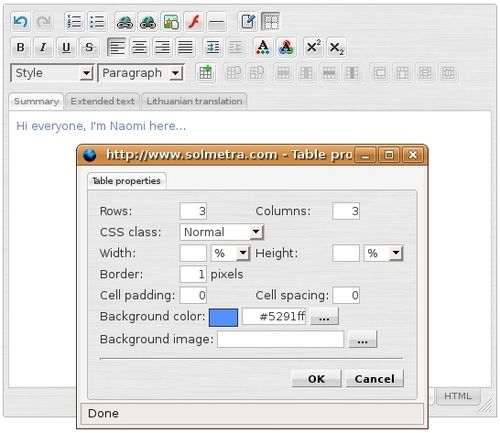The width and height of the screenshot is (500, 433).
Task: Browse for background image via ellipsis button
Action: pos(363,339)
